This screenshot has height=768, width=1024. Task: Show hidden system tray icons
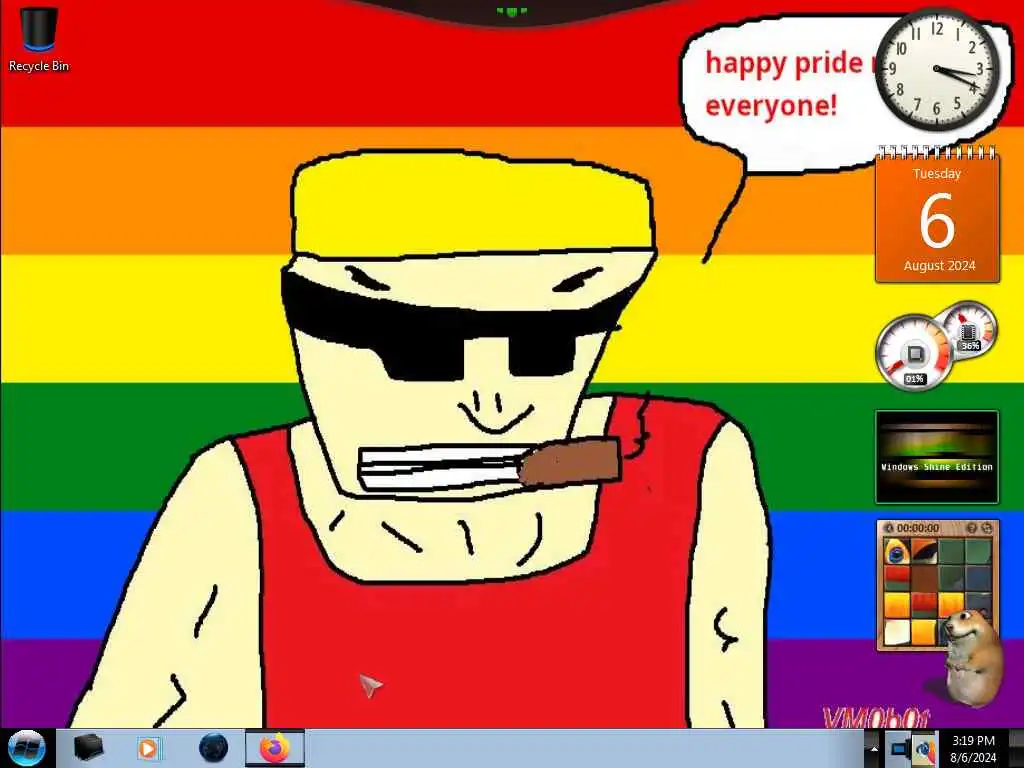pos(874,749)
